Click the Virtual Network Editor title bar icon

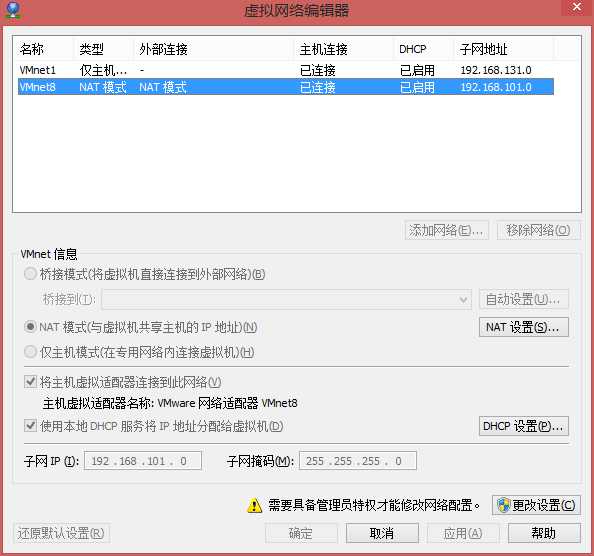click(x=13, y=10)
